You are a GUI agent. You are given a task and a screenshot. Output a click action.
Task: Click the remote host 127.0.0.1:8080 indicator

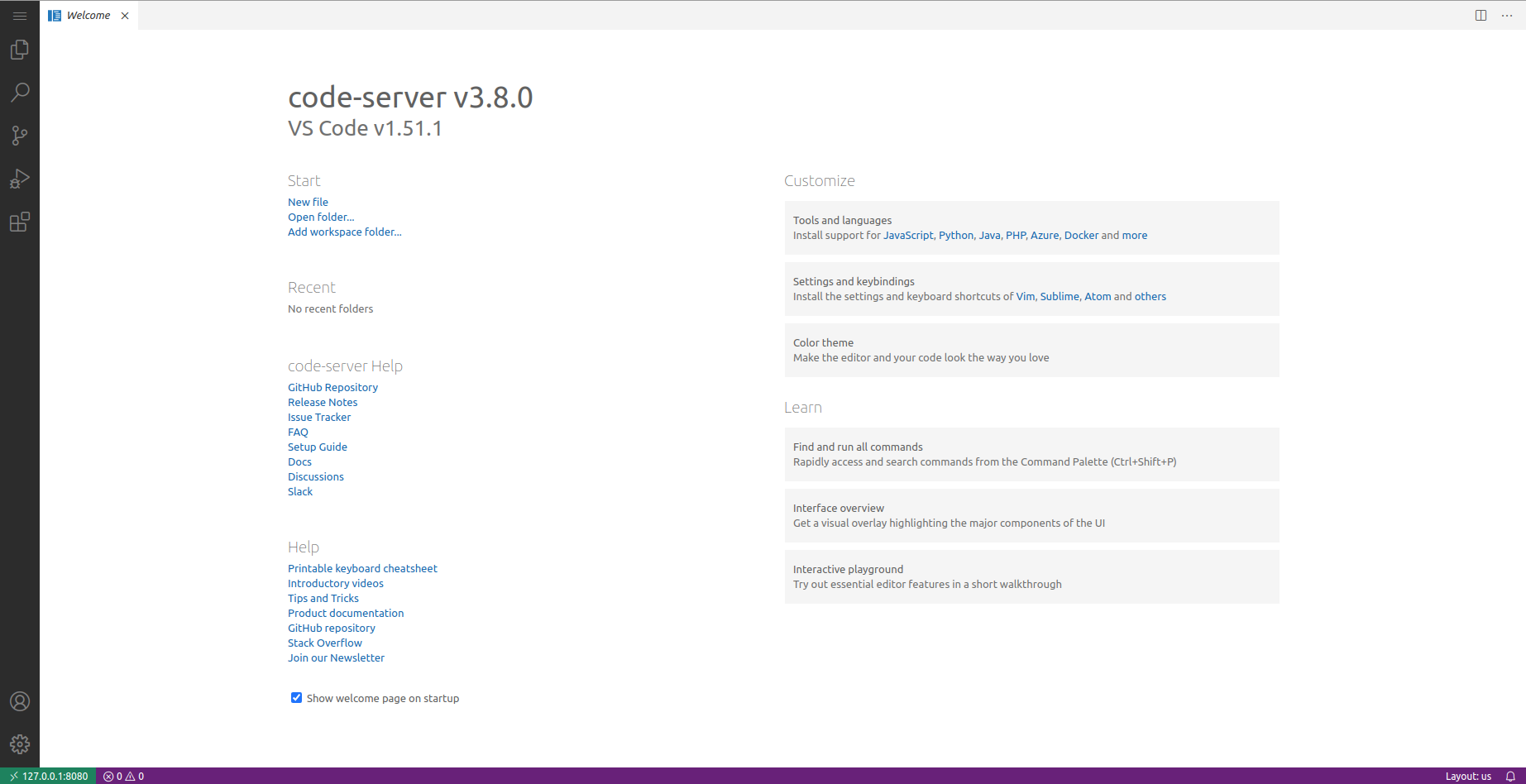tap(48, 776)
